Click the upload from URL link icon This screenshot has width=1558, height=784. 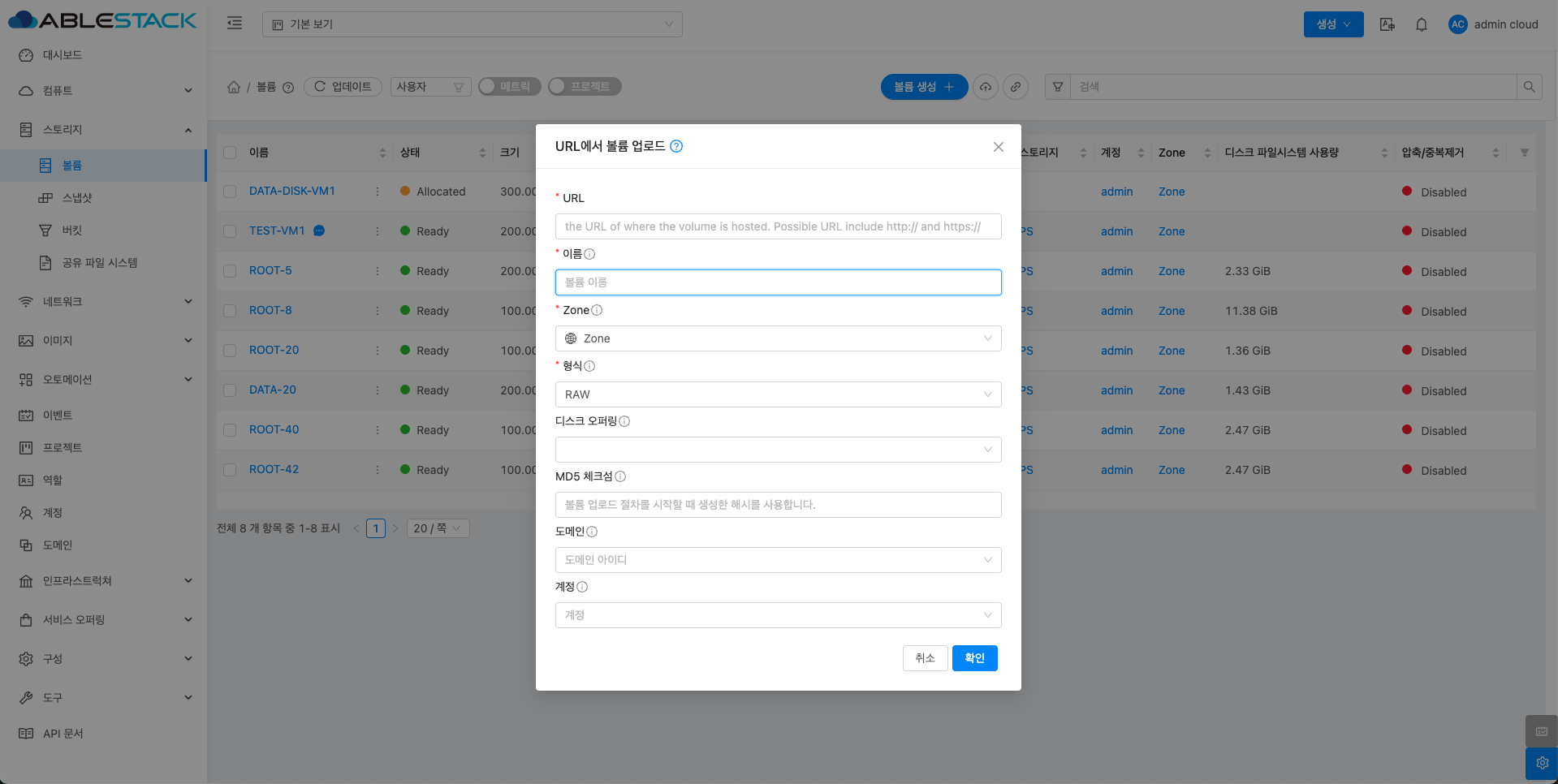[x=1016, y=87]
